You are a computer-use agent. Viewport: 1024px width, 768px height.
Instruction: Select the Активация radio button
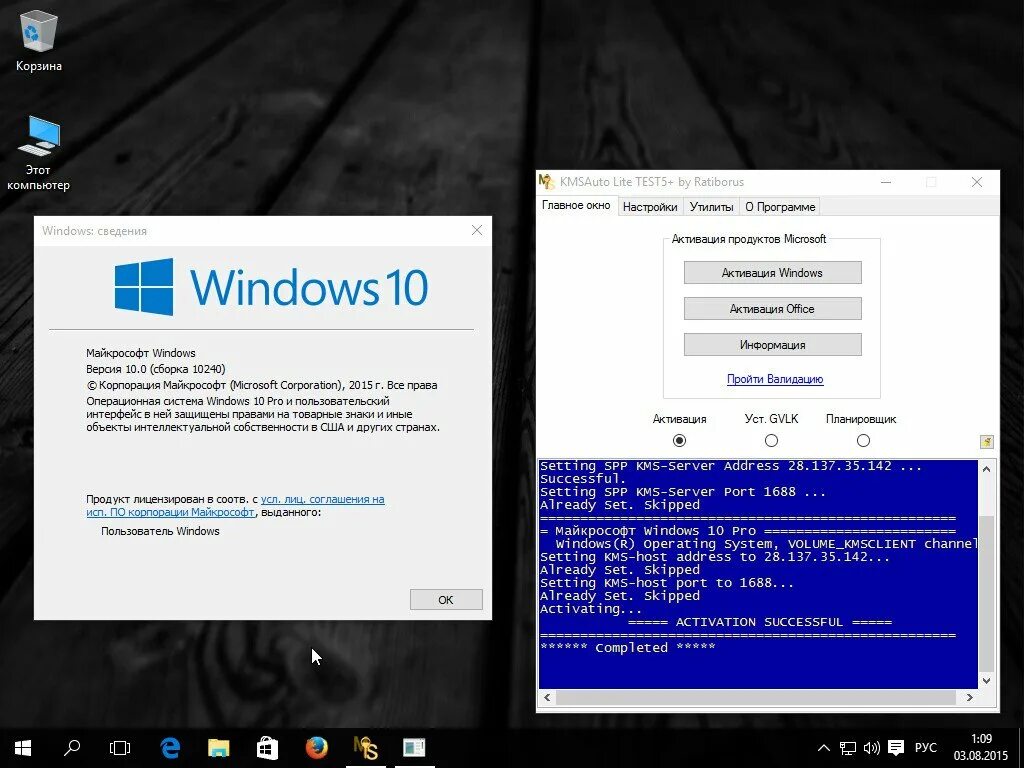(679, 441)
